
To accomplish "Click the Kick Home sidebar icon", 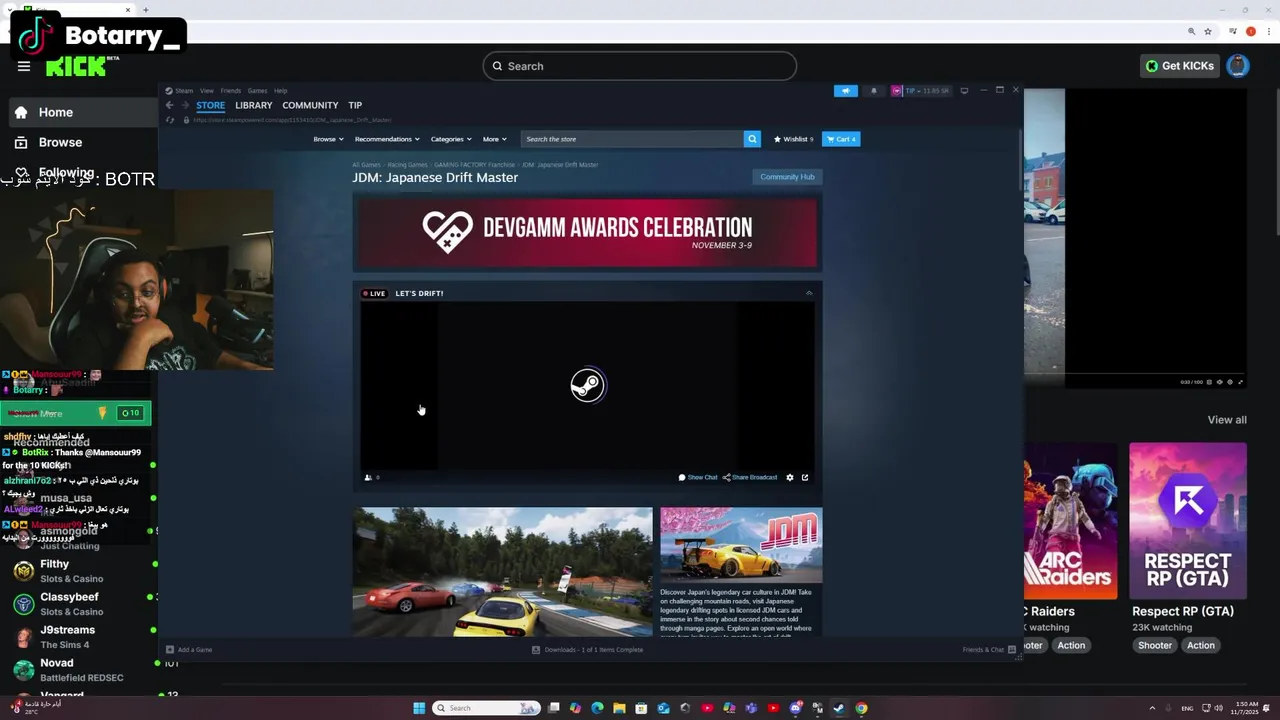I will tap(21, 112).
